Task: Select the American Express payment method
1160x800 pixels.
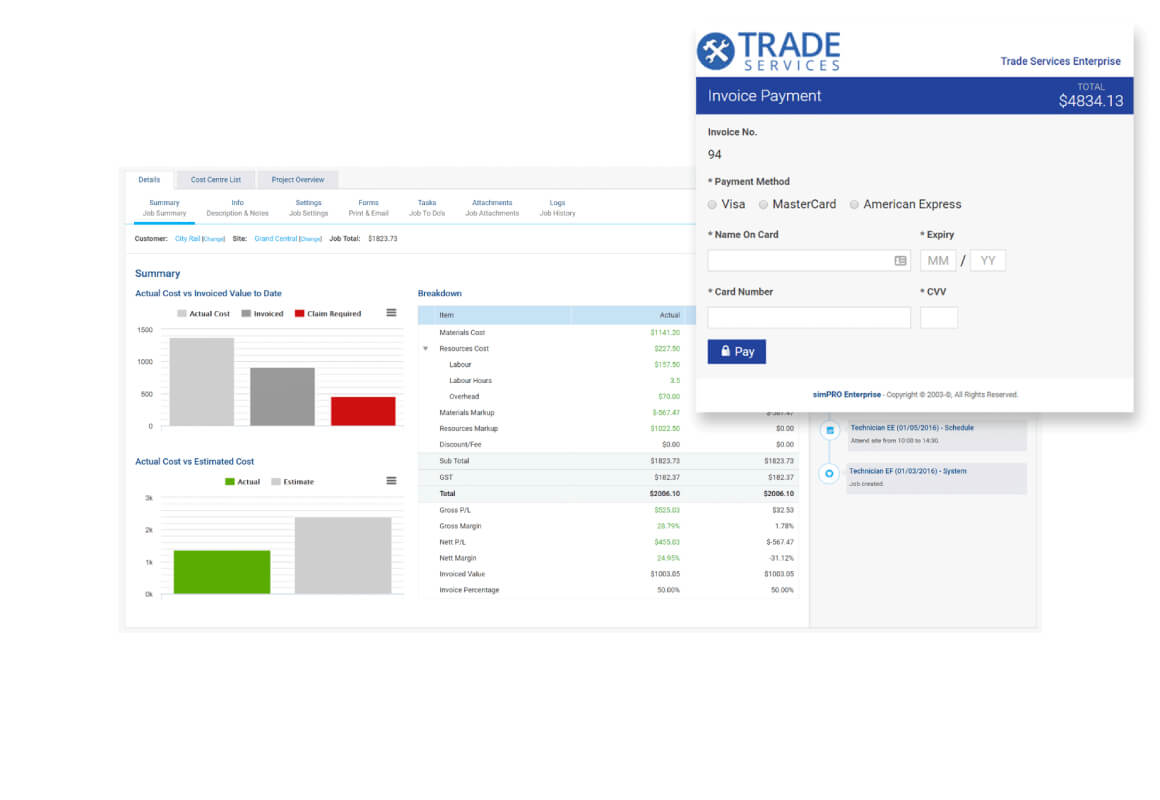Action: click(x=854, y=204)
